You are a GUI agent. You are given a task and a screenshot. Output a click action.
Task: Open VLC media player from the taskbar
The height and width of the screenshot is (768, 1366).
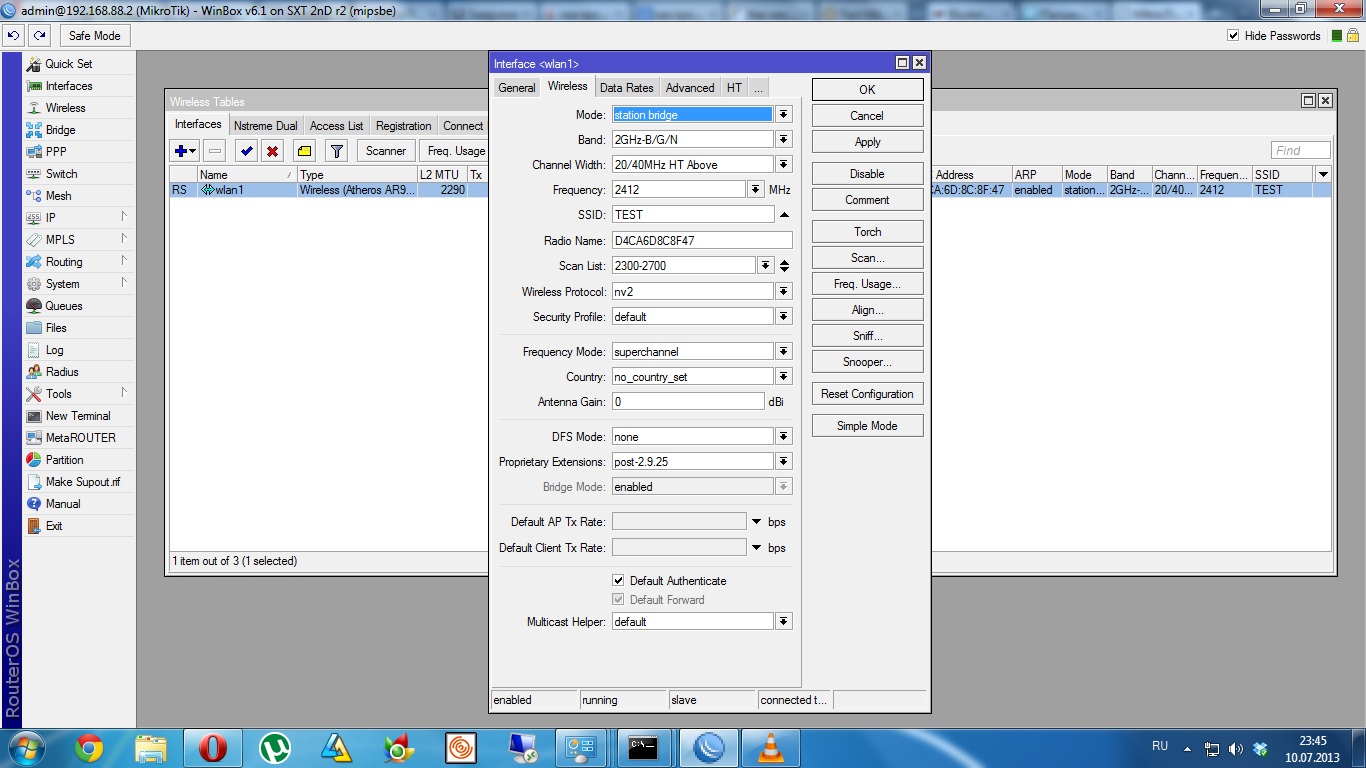[771, 748]
